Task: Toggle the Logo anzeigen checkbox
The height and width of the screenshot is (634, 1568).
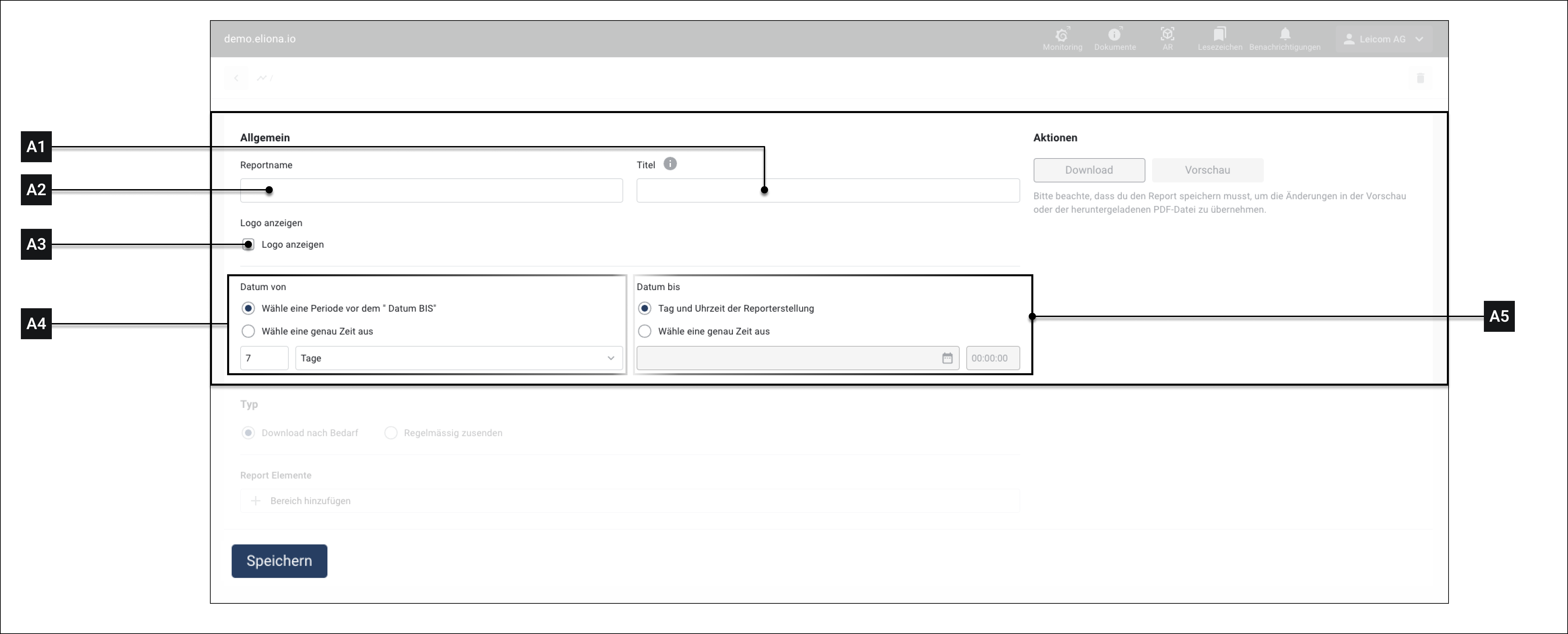Action: click(248, 245)
